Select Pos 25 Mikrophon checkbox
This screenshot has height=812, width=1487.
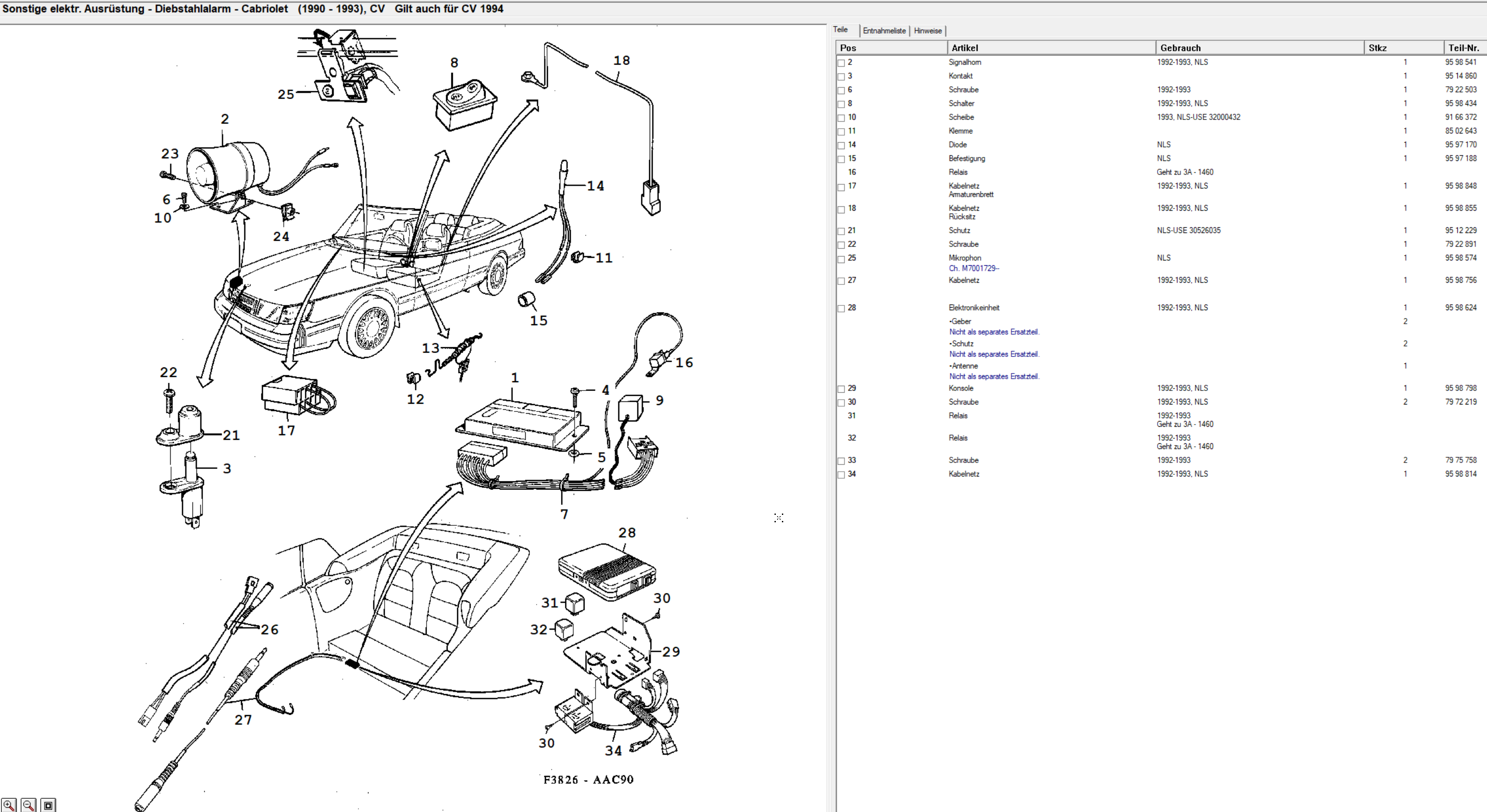[x=841, y=259]
